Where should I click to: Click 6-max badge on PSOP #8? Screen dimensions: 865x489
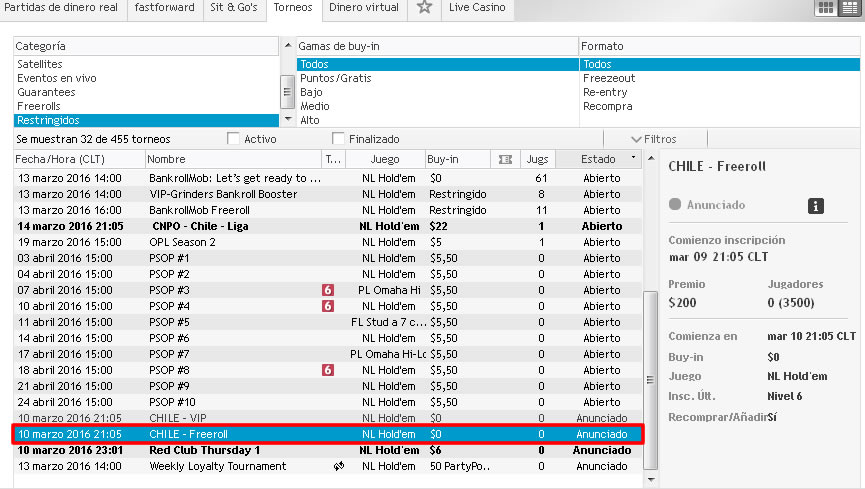tap(327, 370)
